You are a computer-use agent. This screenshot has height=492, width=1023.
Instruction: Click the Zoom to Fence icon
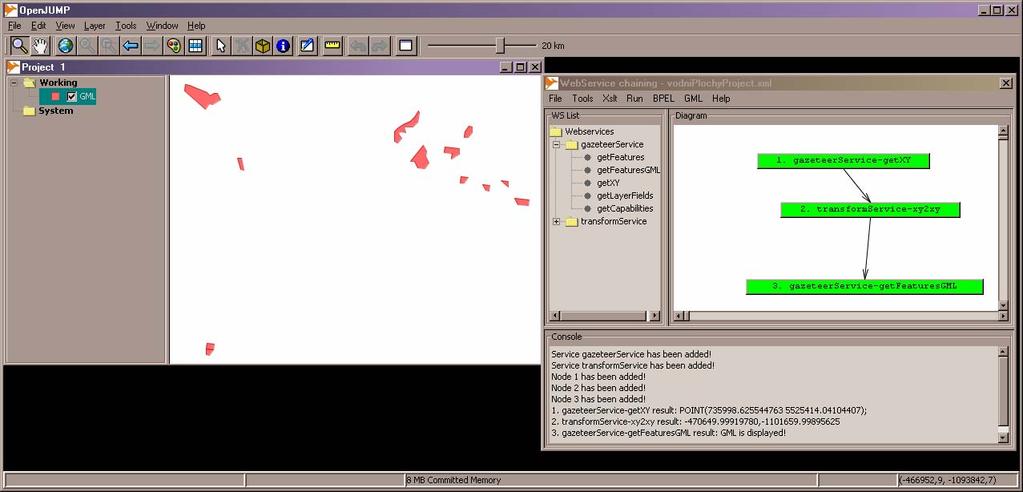[109, 46]
